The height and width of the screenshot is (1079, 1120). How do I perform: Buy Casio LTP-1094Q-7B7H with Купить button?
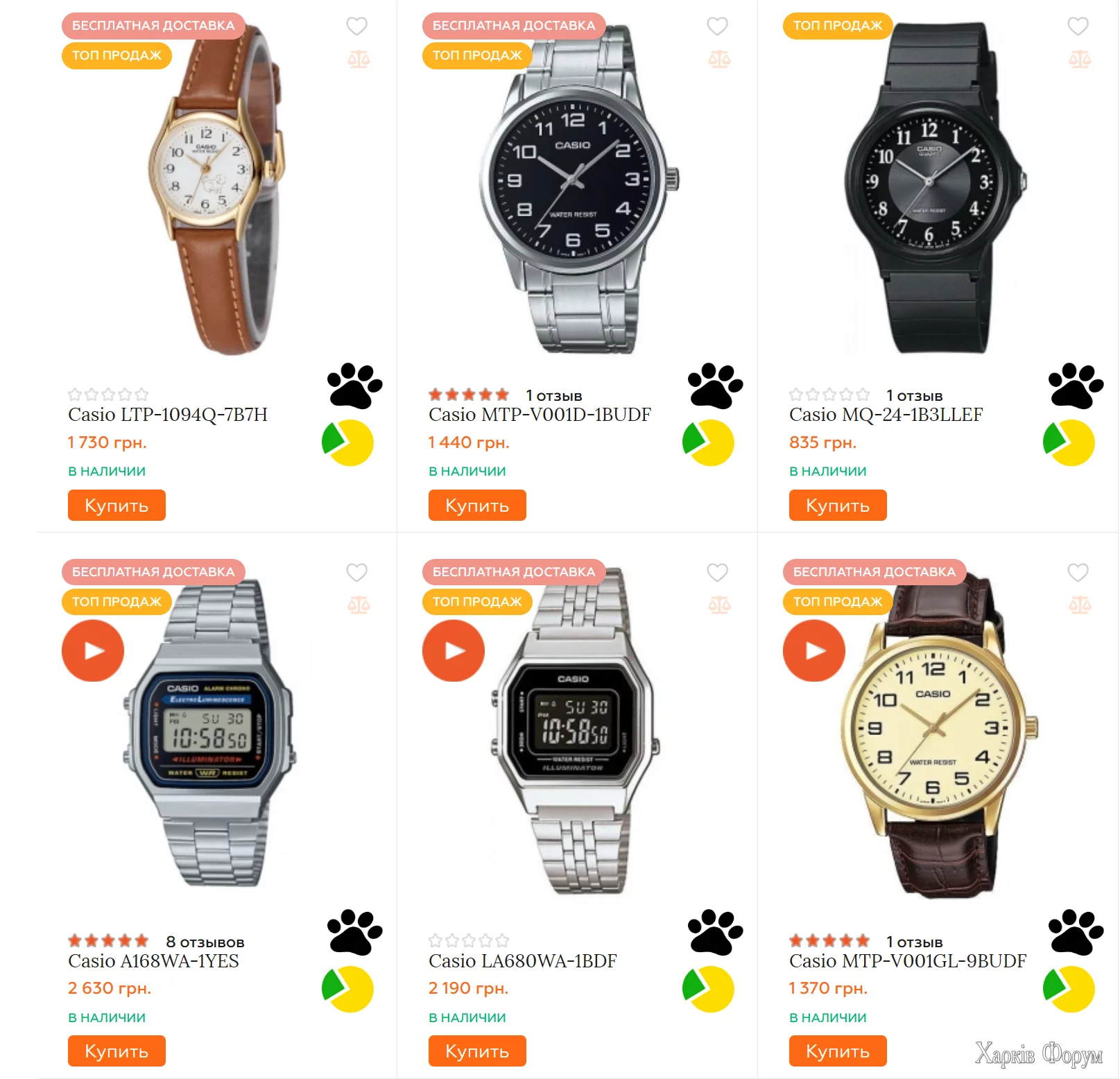click(x=117, y=505)
